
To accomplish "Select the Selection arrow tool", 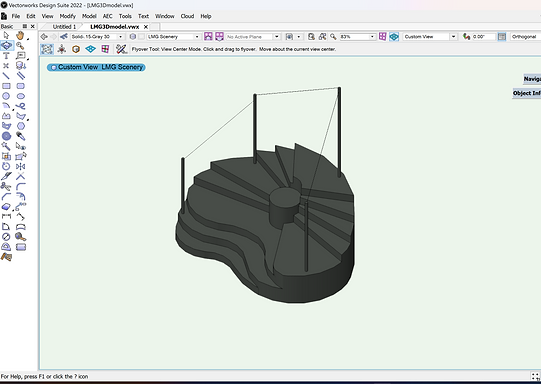I will [x=6, y=35].
